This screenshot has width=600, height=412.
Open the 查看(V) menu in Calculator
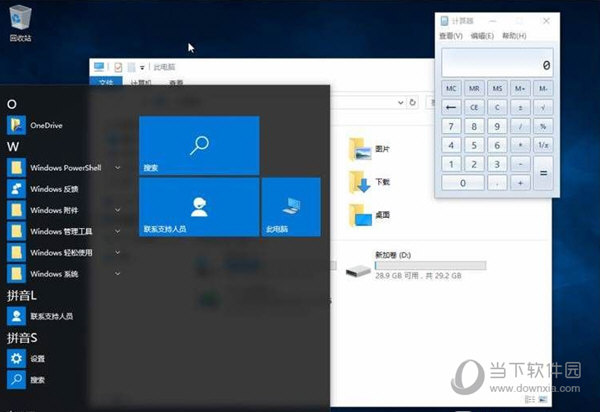[x=451, y=36]
